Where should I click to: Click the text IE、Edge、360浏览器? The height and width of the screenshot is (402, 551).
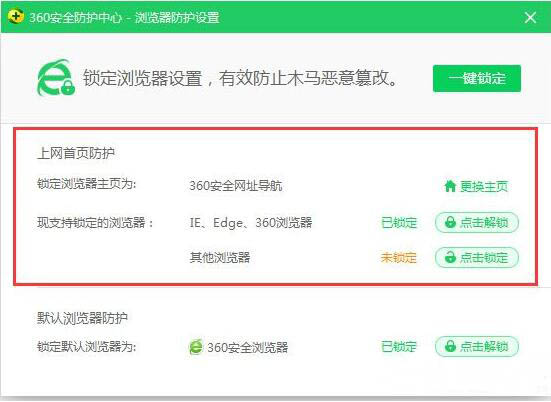251,222
